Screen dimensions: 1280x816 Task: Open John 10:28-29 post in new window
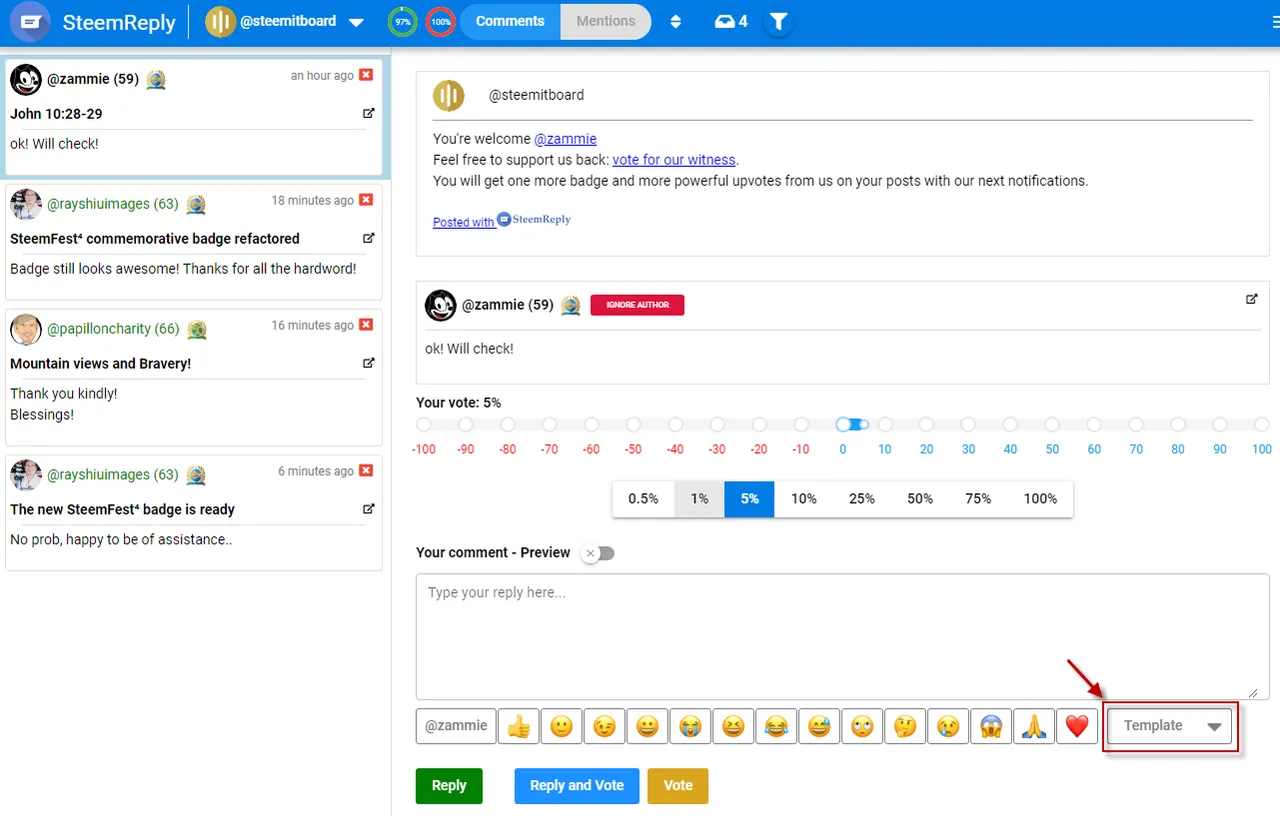[x=368, y=113]
